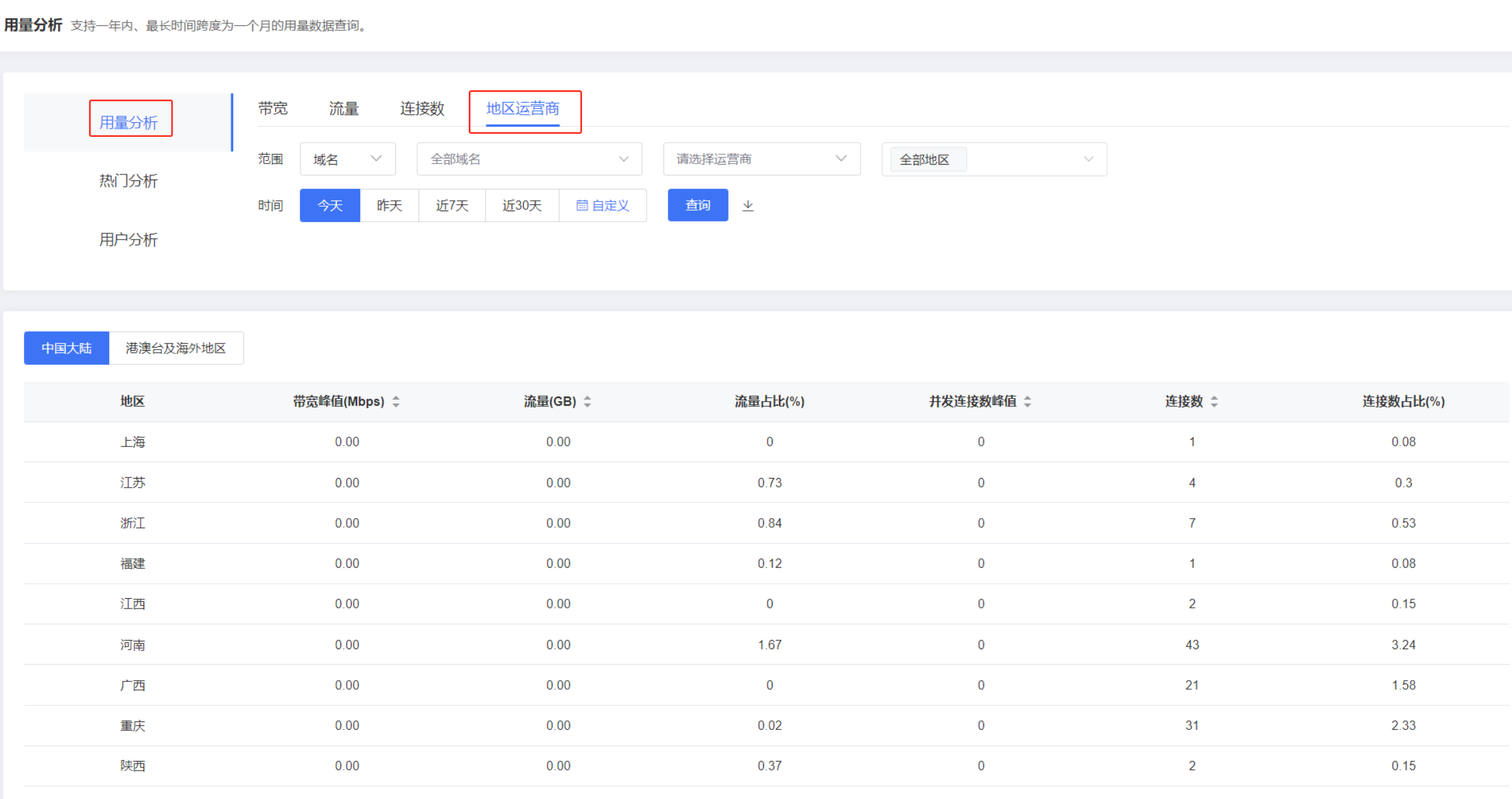Sort by 流量(GB) column arrows
Image resolution: width=1512 pixels, height=799 pixels.
587,401
